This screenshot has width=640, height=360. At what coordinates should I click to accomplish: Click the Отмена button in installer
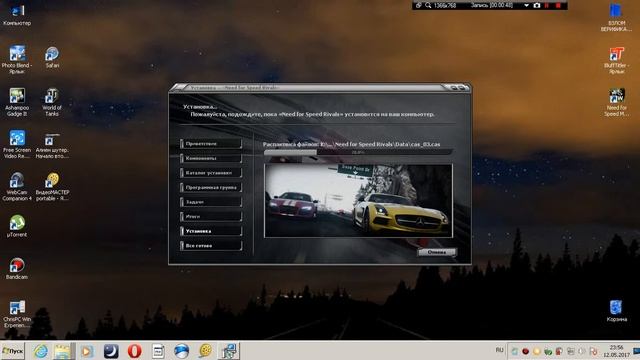437,252
